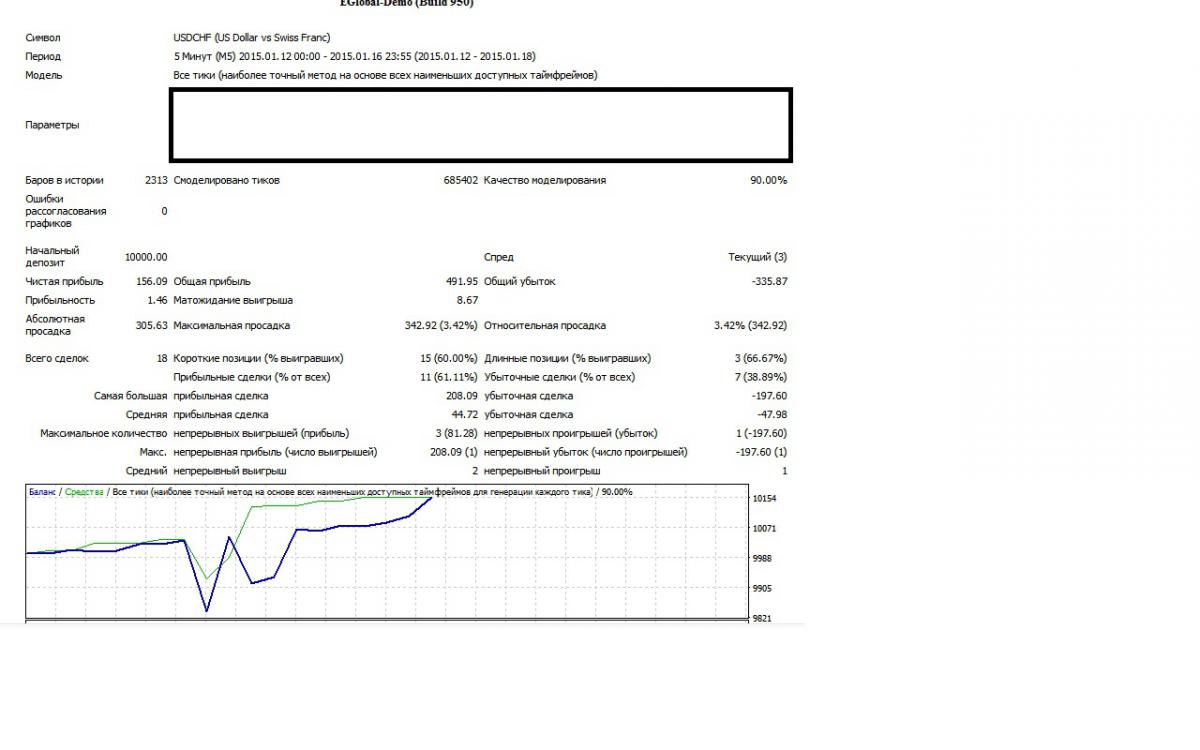Click the "Качество моделирования" label

(x=545, y=181)
